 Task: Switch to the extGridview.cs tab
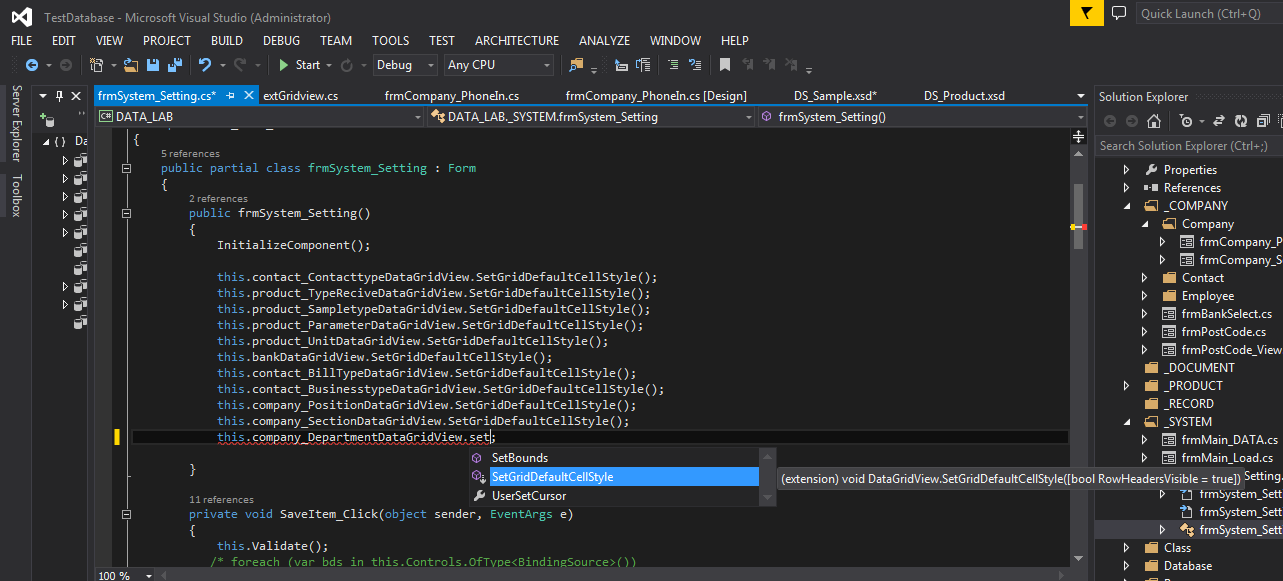(x=300, y=96)
